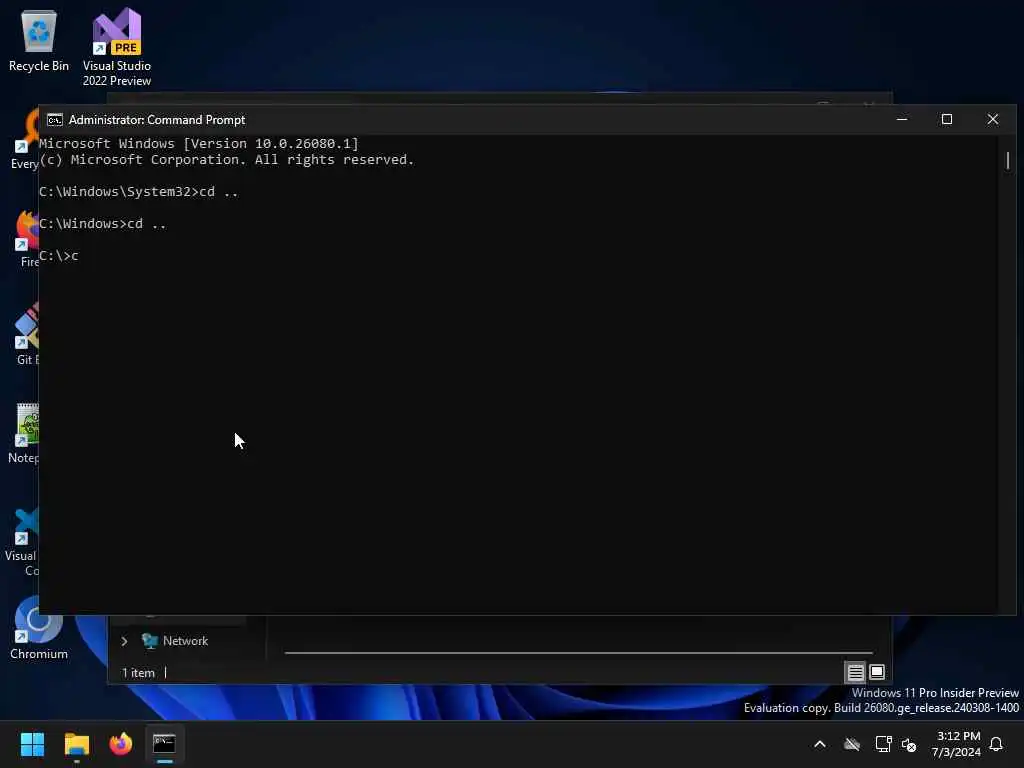Select Network in File Explorer navigation pane
The height and width of the screenshot is (768, 1024).
click(175, 641)
